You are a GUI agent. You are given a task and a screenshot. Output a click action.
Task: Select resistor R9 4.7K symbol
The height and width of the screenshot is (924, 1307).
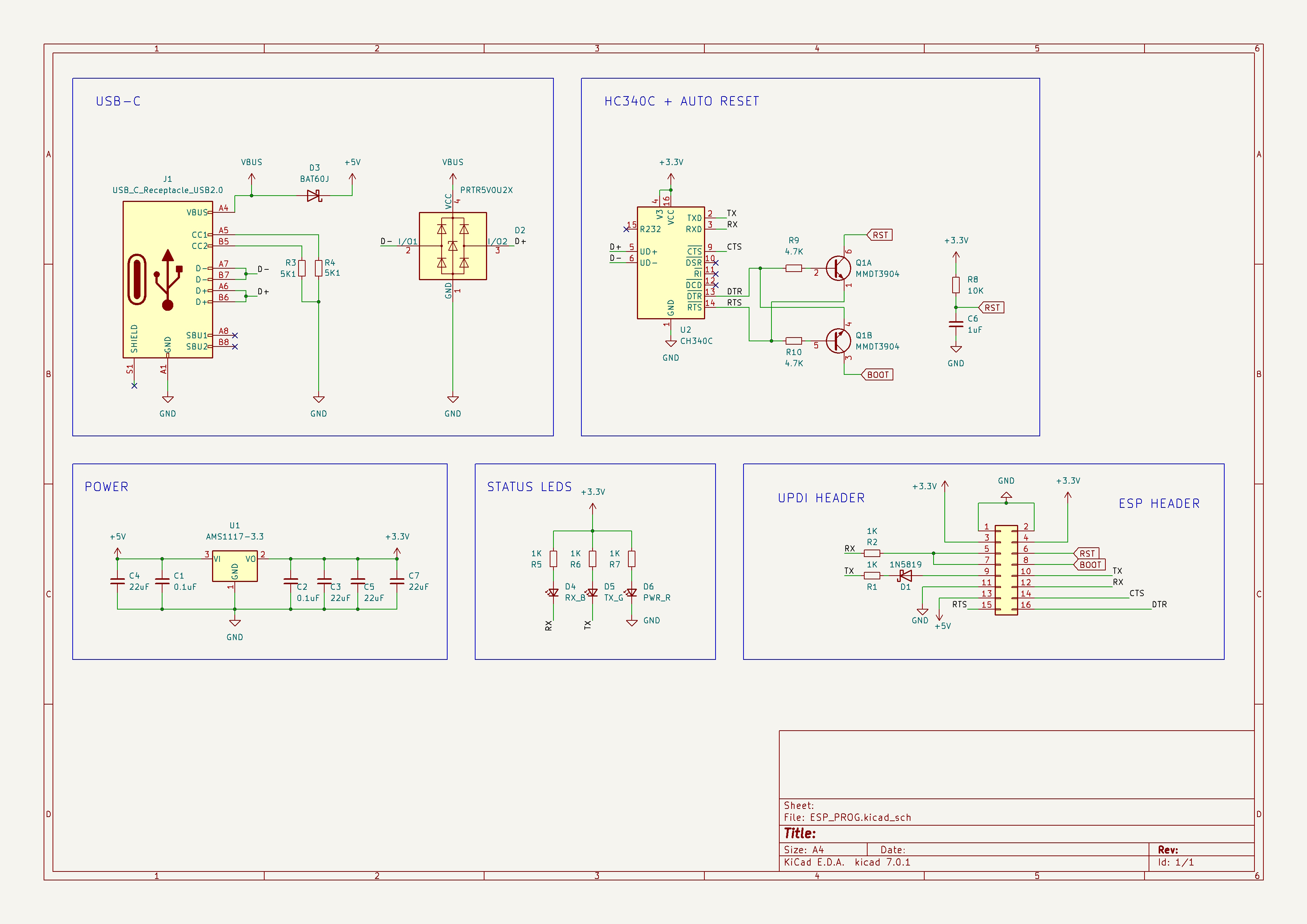[793, 268]
